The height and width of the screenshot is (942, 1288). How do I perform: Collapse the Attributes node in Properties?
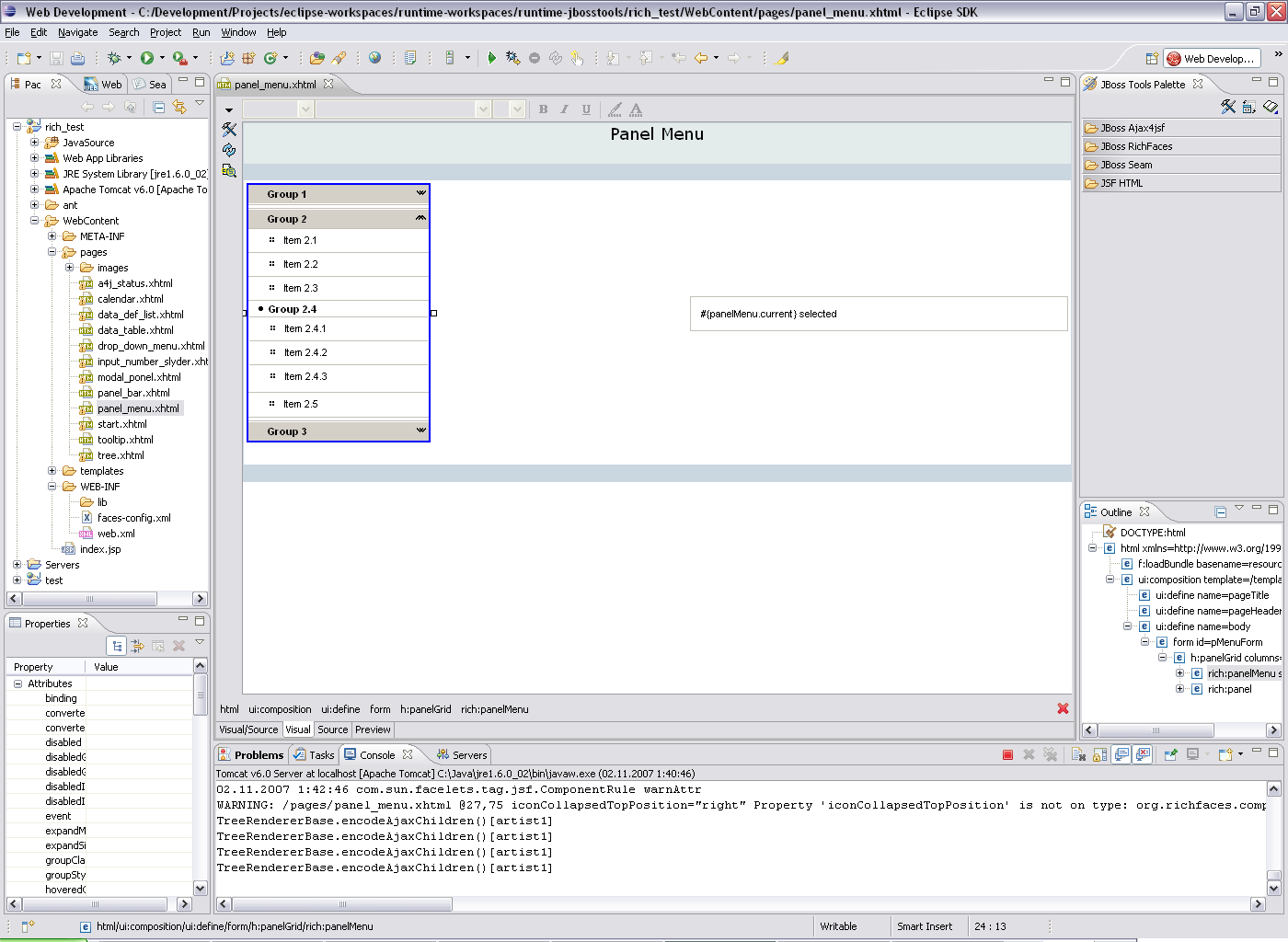point(17,684)
